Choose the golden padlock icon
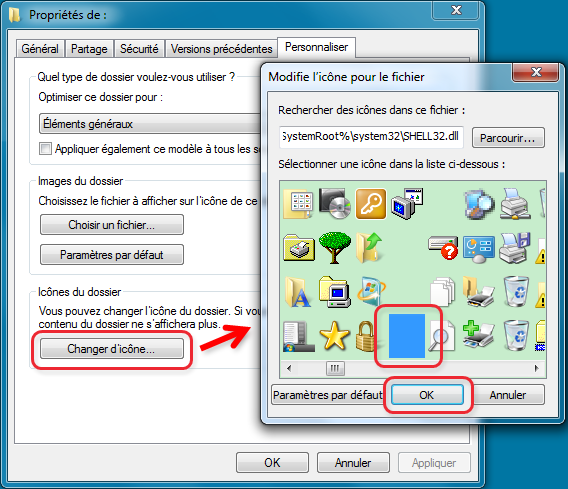 coord(365,336)
